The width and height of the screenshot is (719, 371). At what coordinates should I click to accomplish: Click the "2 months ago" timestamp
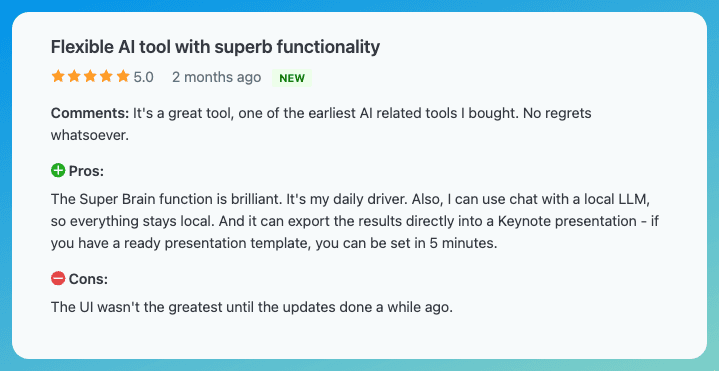coord(216,78)
